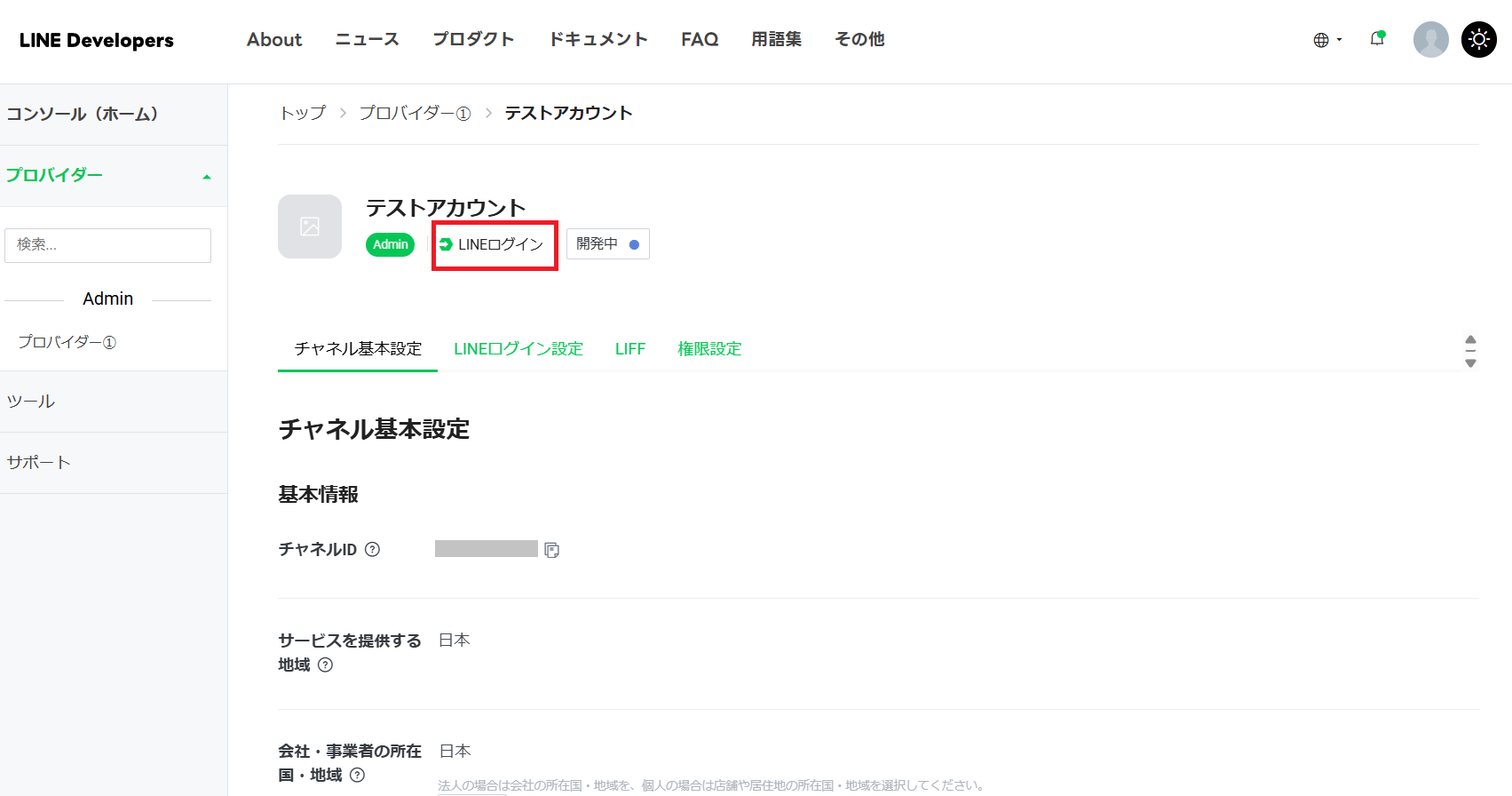Switch to the LINEログイン設定 tab
Image resolution: width=1512 pixels, height=796 pixels.
pyautogui.click(x=518, y=349)
